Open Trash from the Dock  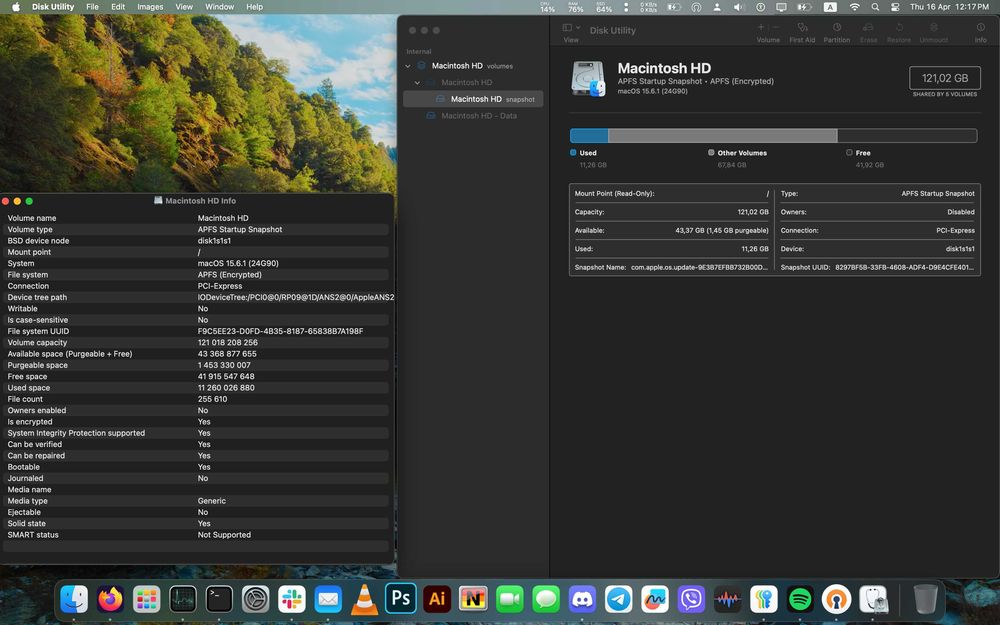pos(925,599)
